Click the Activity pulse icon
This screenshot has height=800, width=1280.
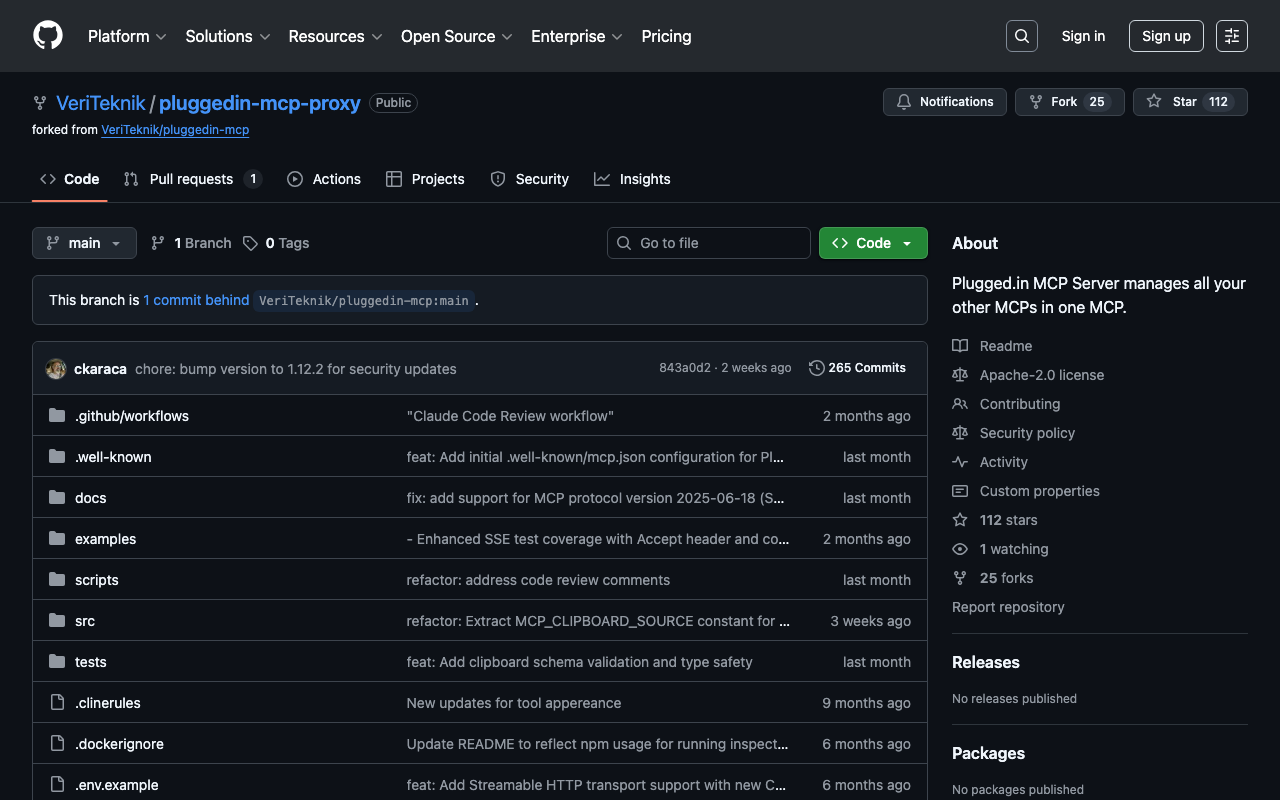[x=960, y=462]
